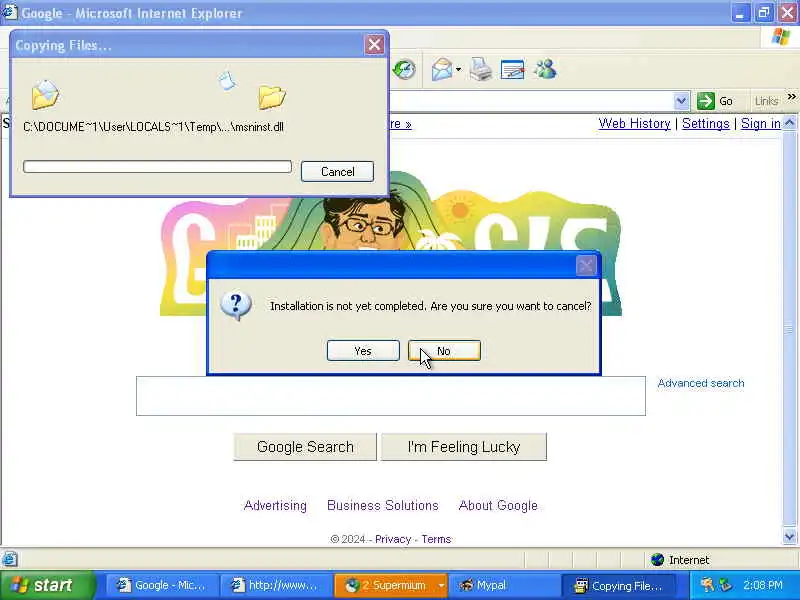Click the destination folder icon in Copying Files
Viewport: 800px width, 600px height.
click(x=271, y=97)
